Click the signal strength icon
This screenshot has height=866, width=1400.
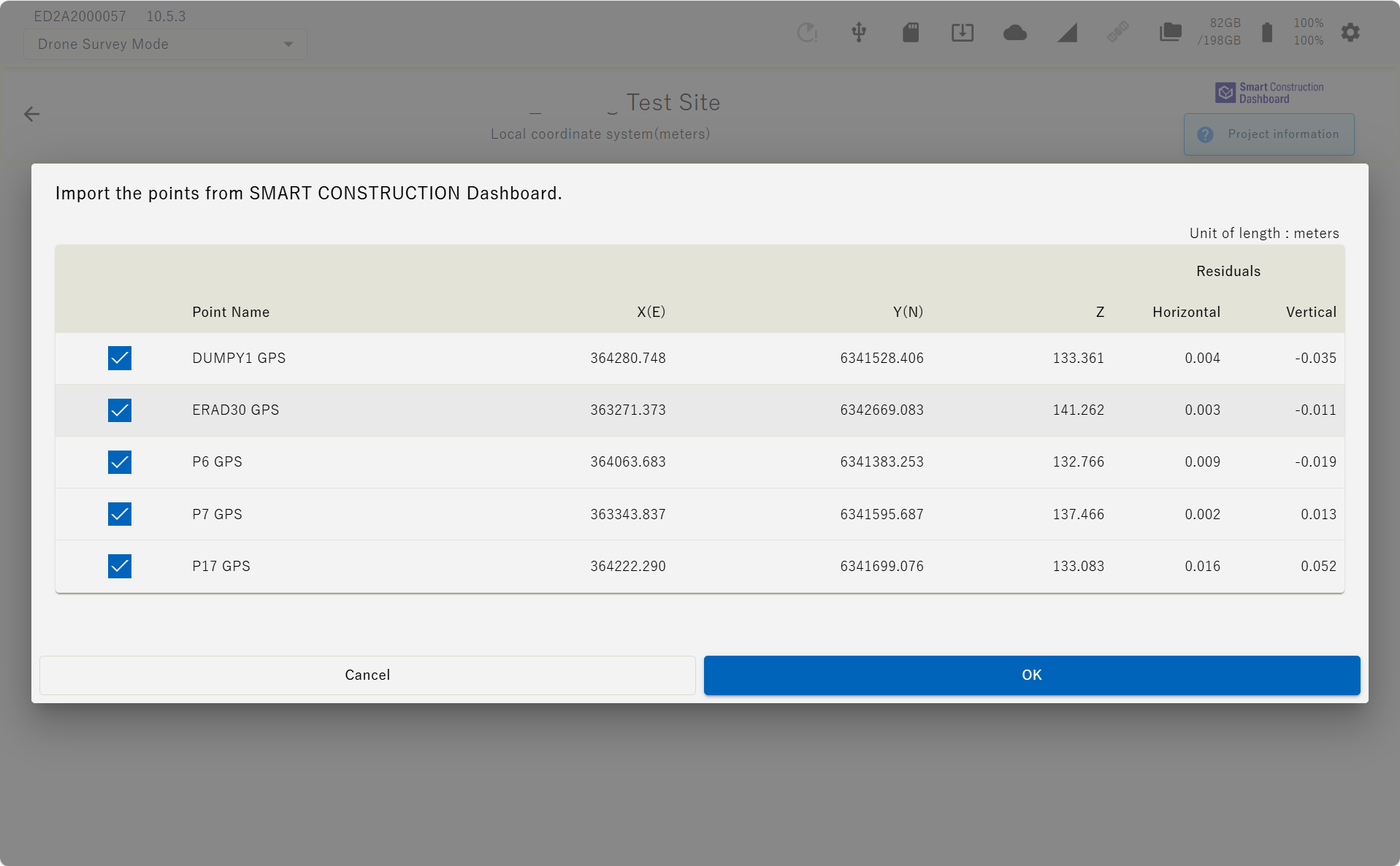(1067, 33)
